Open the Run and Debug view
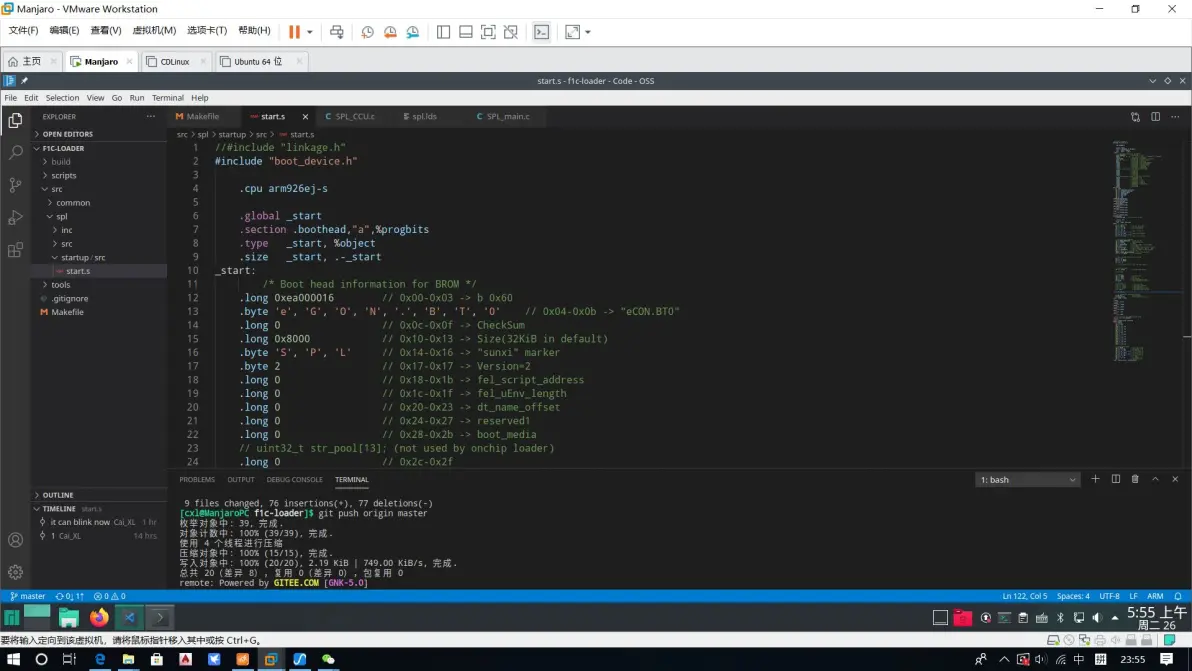 [15, 218]
